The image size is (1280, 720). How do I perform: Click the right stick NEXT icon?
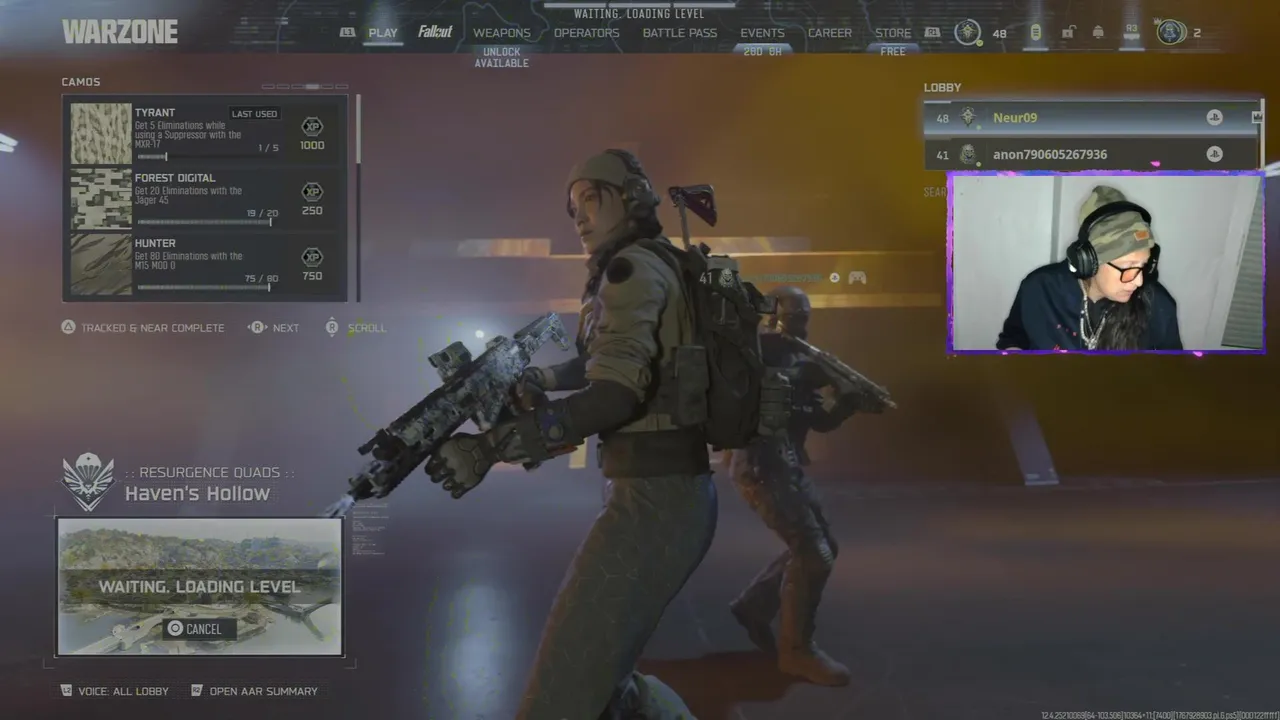coord(257,327)
